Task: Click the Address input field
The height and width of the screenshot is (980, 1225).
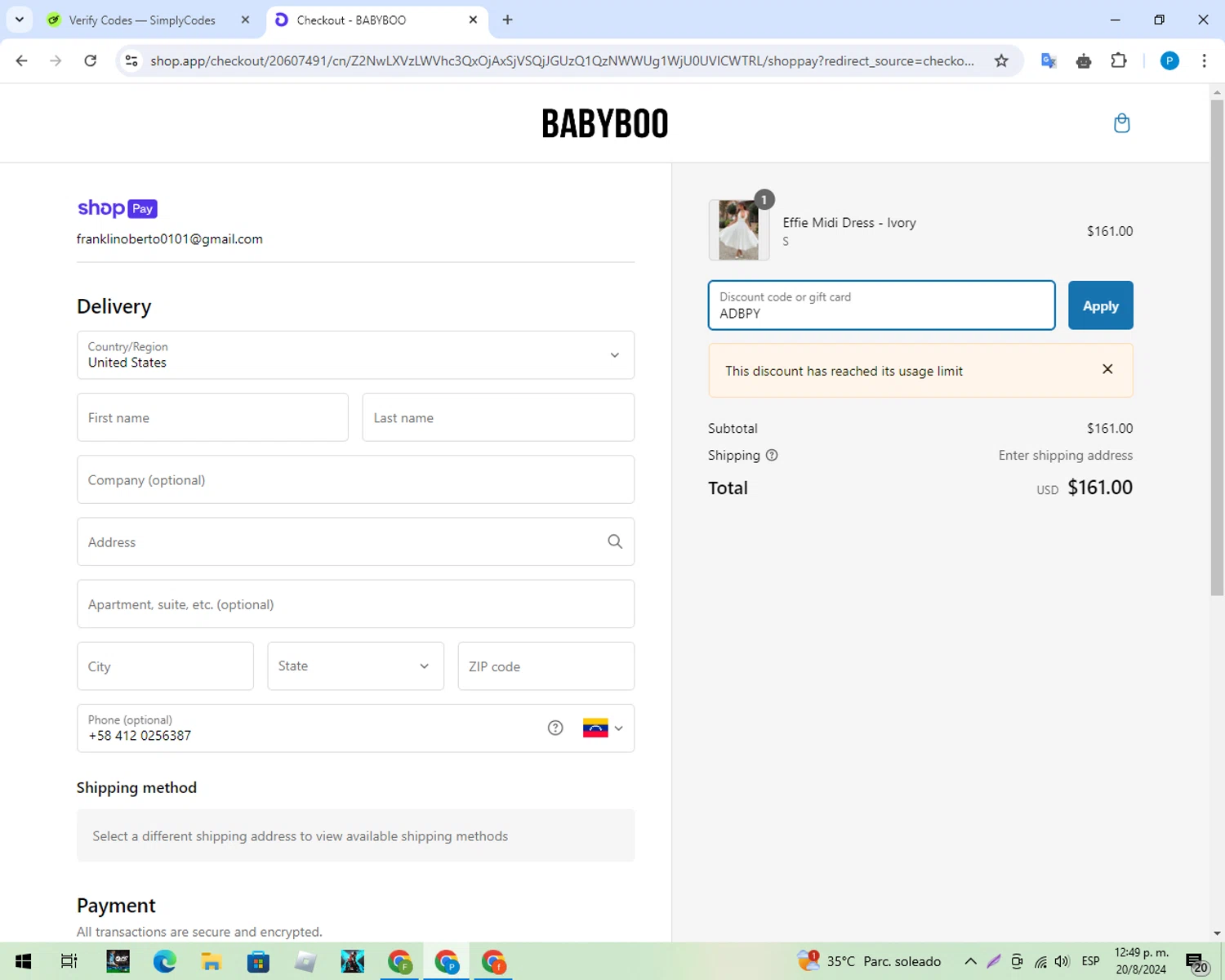Action: (x=355, y=541)
